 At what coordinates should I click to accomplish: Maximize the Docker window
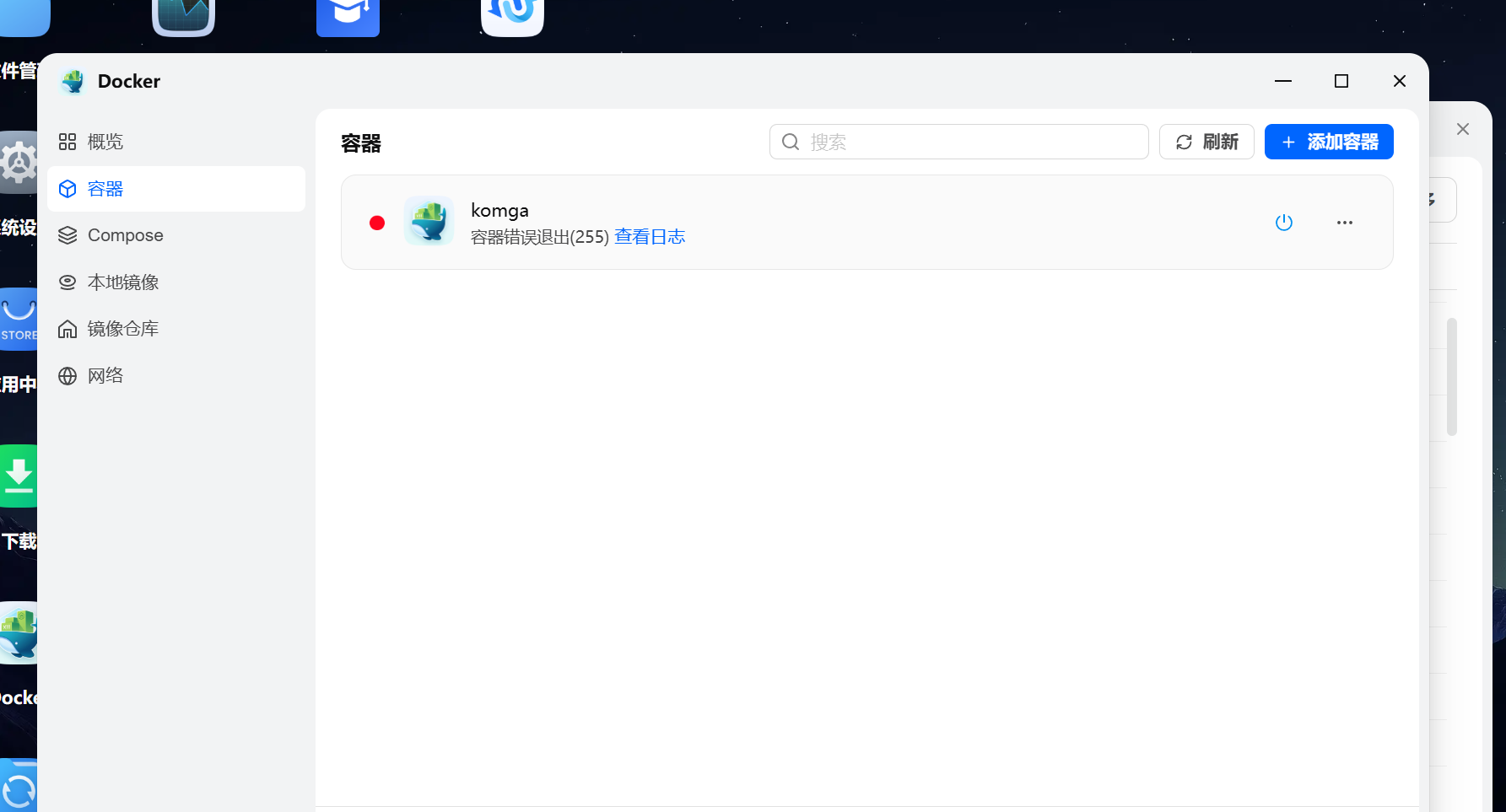1341,81
